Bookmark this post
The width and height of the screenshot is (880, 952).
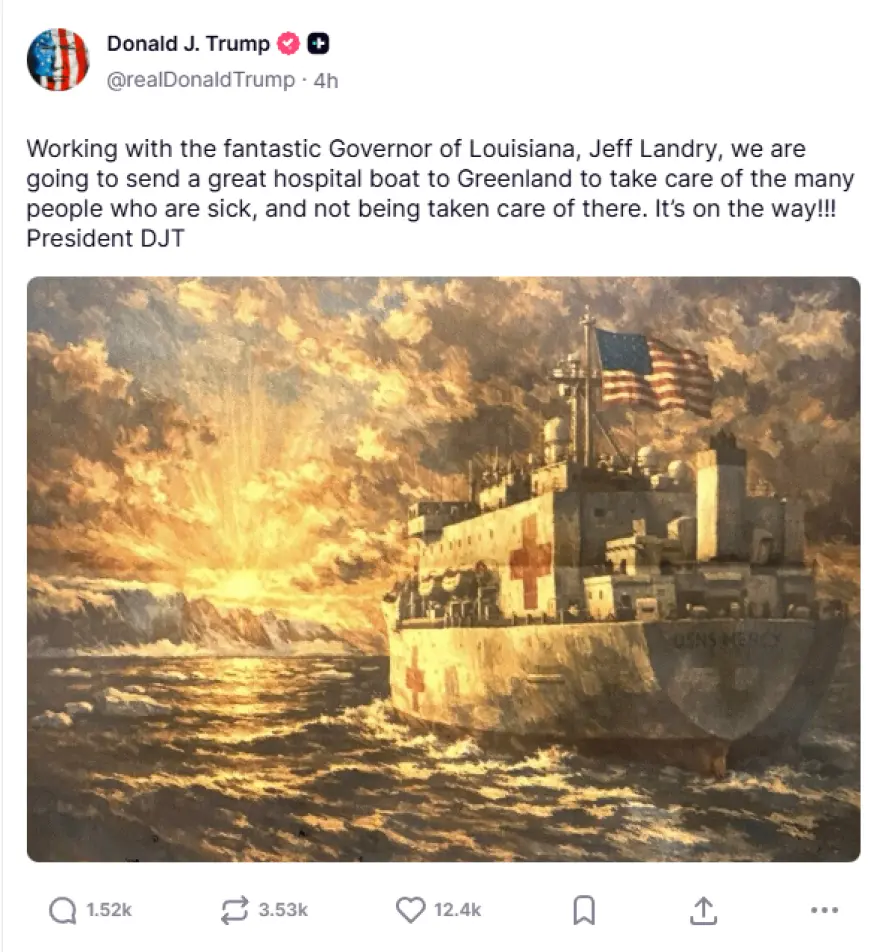584,910
